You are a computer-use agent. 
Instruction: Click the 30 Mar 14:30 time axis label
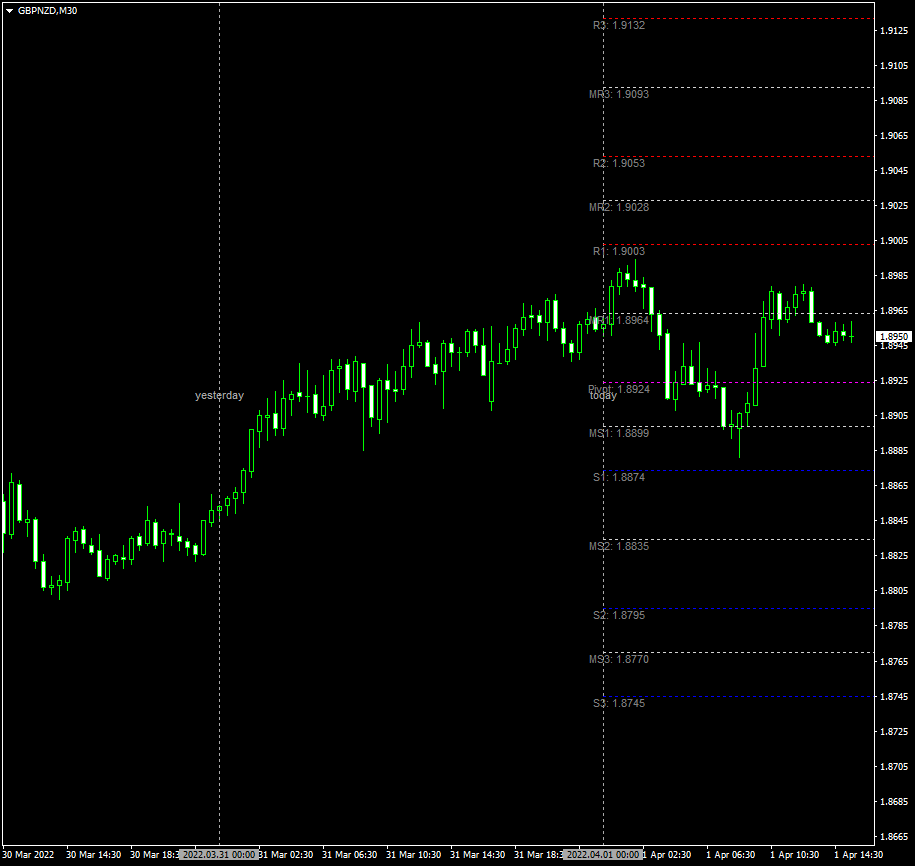click(93, 855)
